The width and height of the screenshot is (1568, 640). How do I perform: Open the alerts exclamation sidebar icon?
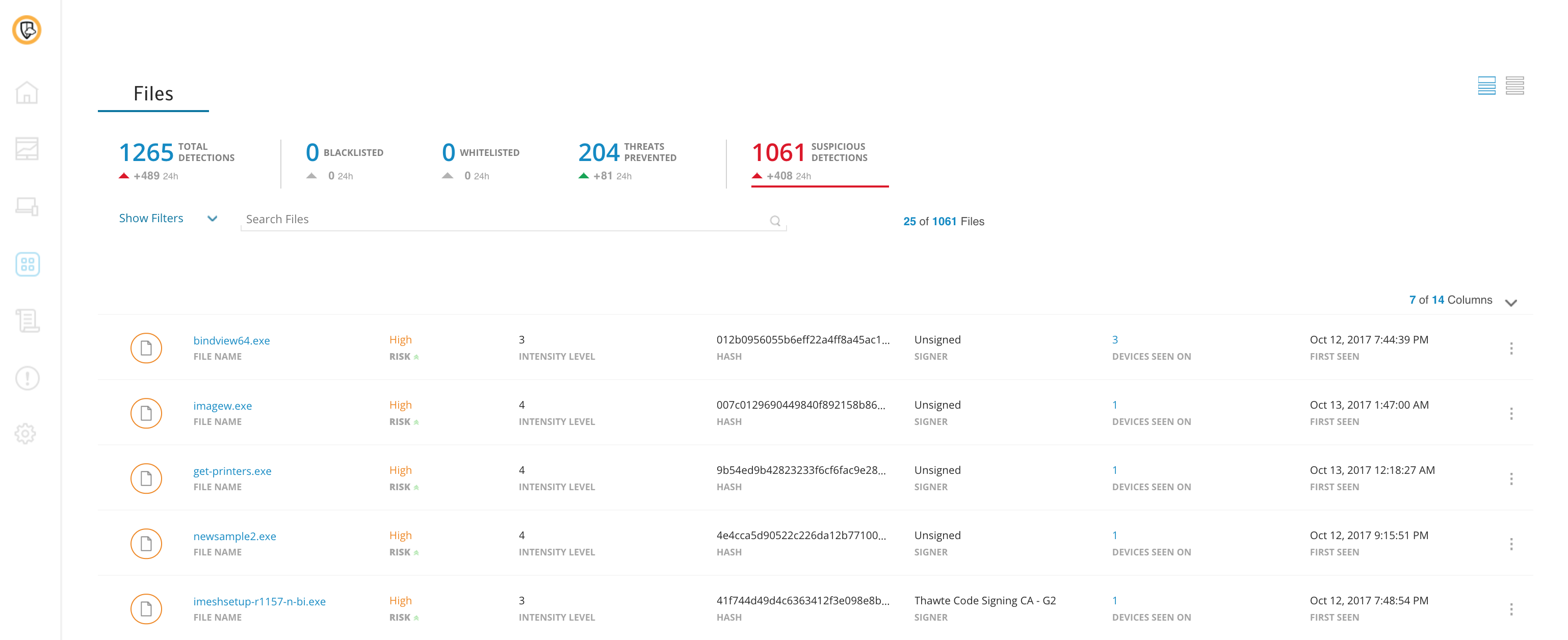click(x=27, y=379)
